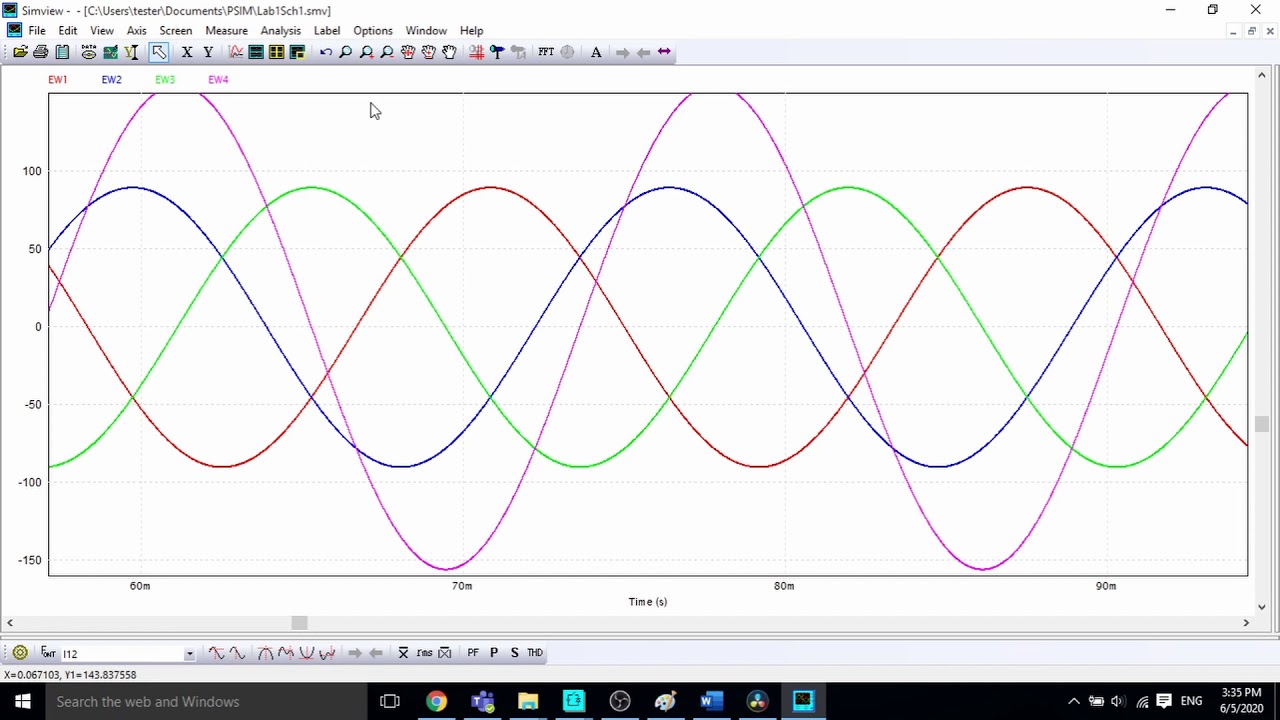Select the arrow pointer tool

(x=159, y=52)
